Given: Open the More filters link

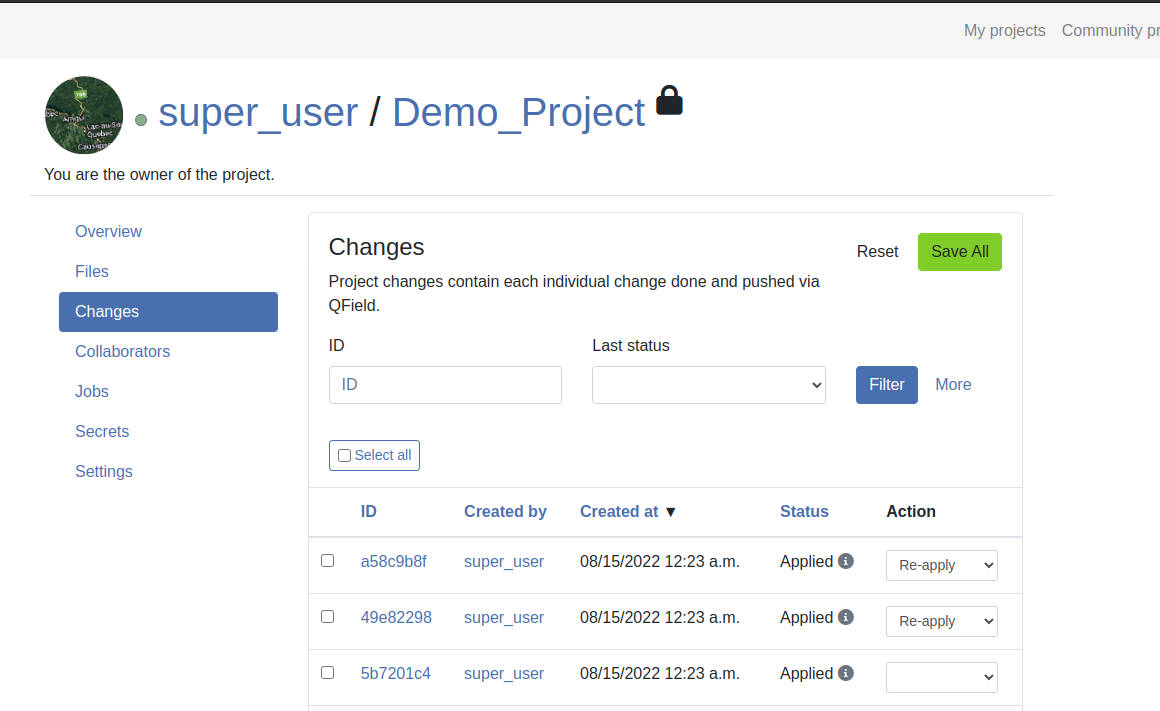Looking at the screenshot, I should coord(953,385).
